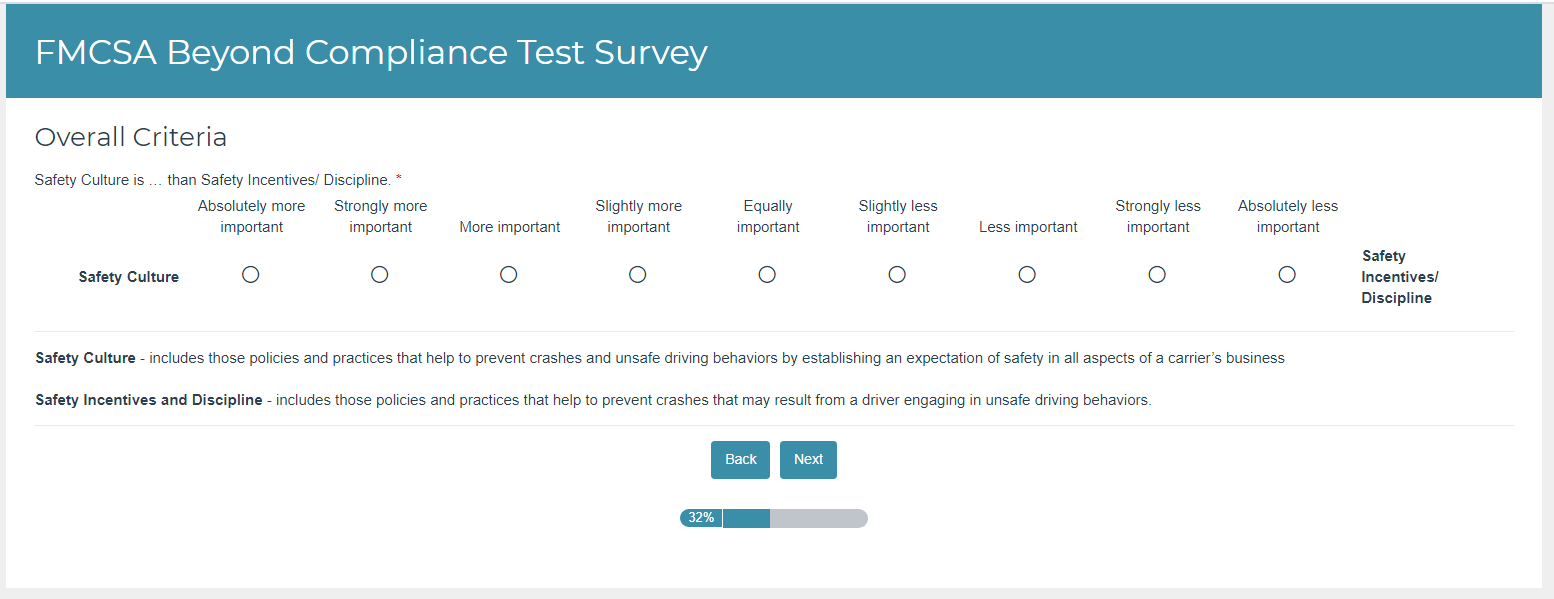1554x599 pixels.
Task: Click the red required asterisk after the question
Action: [x=399, y=180]
